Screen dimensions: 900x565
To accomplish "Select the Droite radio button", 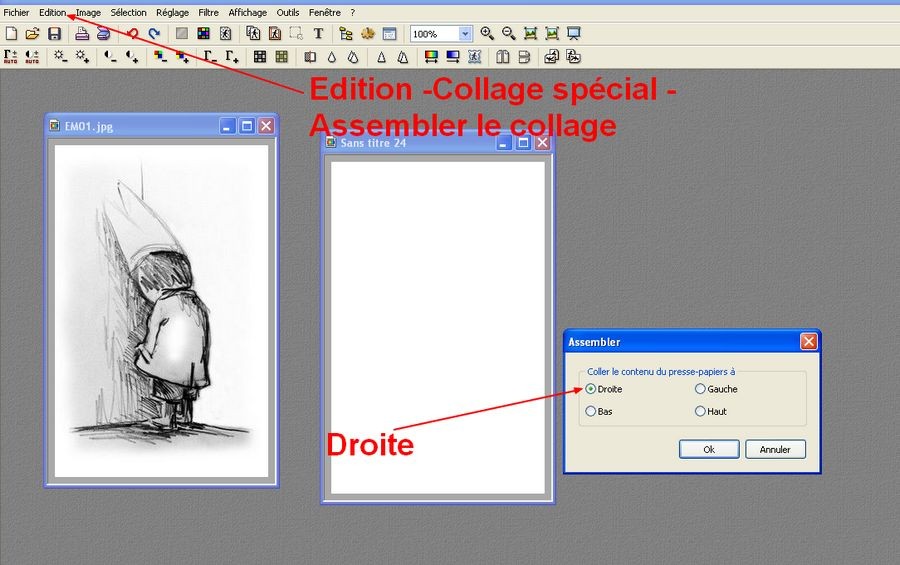I will [591, 389].
